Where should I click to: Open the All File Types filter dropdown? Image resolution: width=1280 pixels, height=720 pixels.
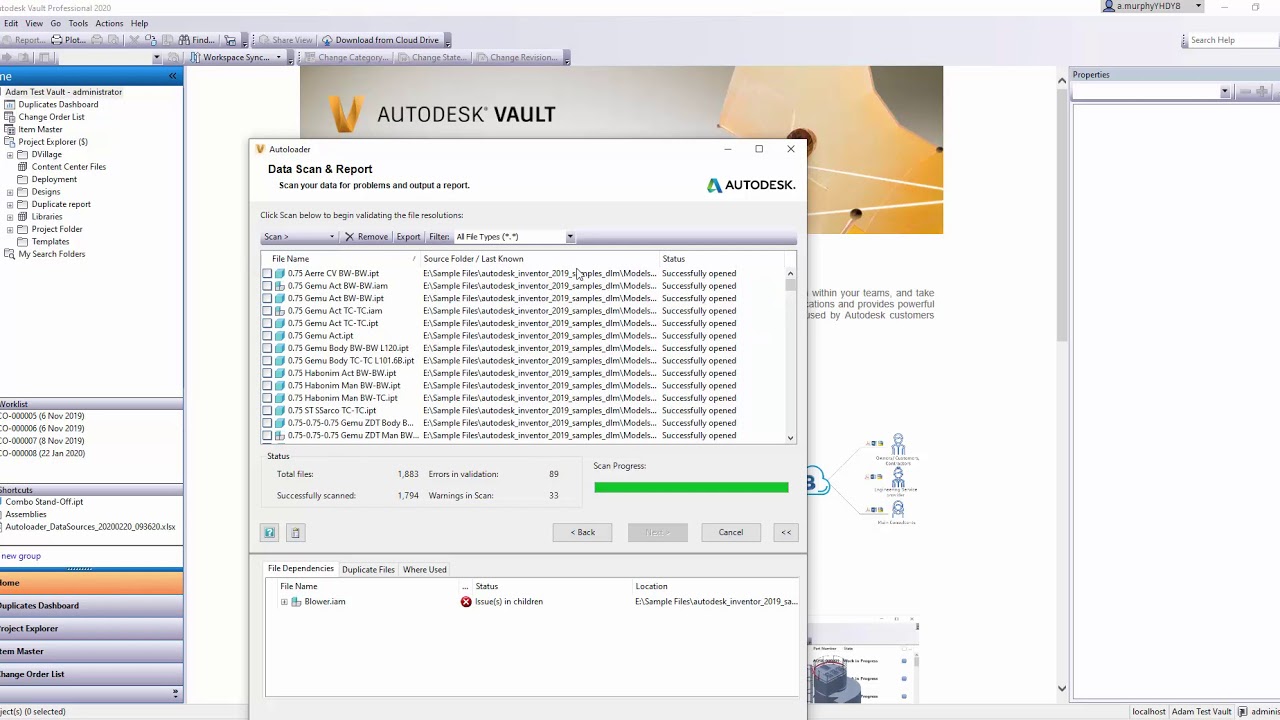tap(570, 237)
